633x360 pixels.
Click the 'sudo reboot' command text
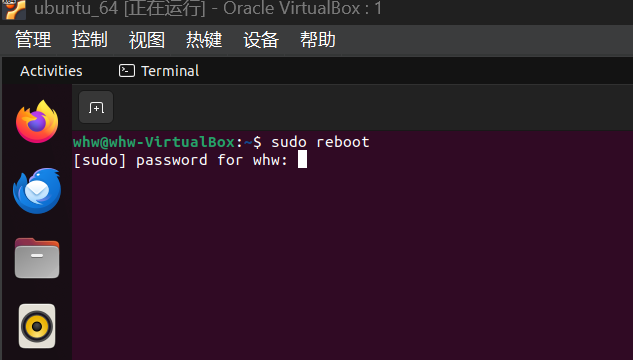(x=320, y=142)
